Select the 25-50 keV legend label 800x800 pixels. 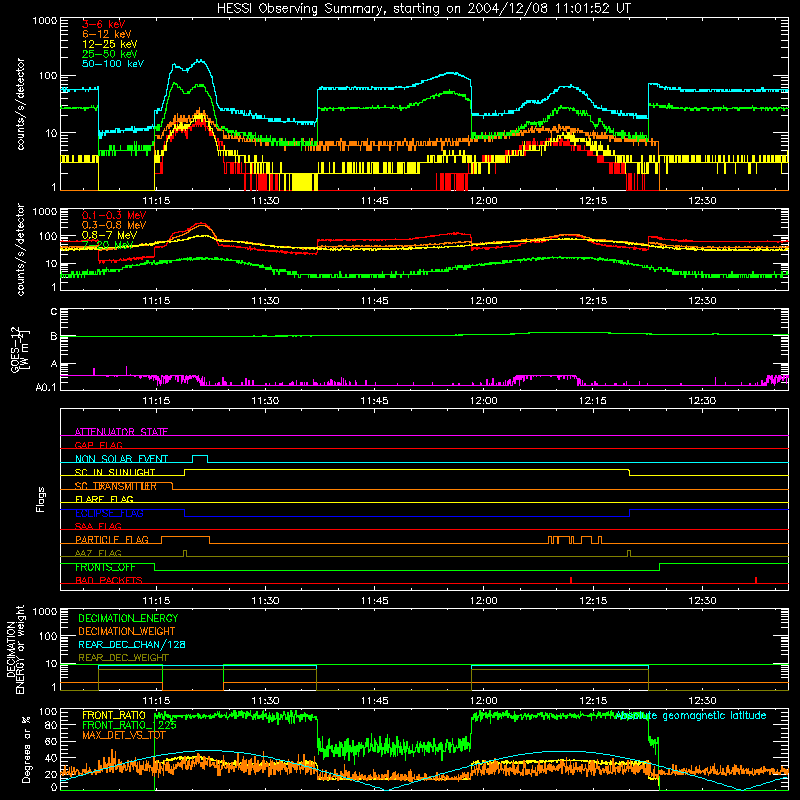(109, 54)
